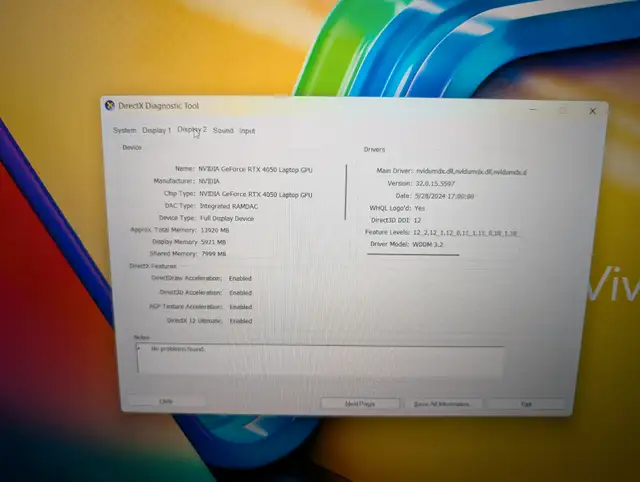
Task: Click the Main Driver file list value
Action: click(x=471, y=172)
